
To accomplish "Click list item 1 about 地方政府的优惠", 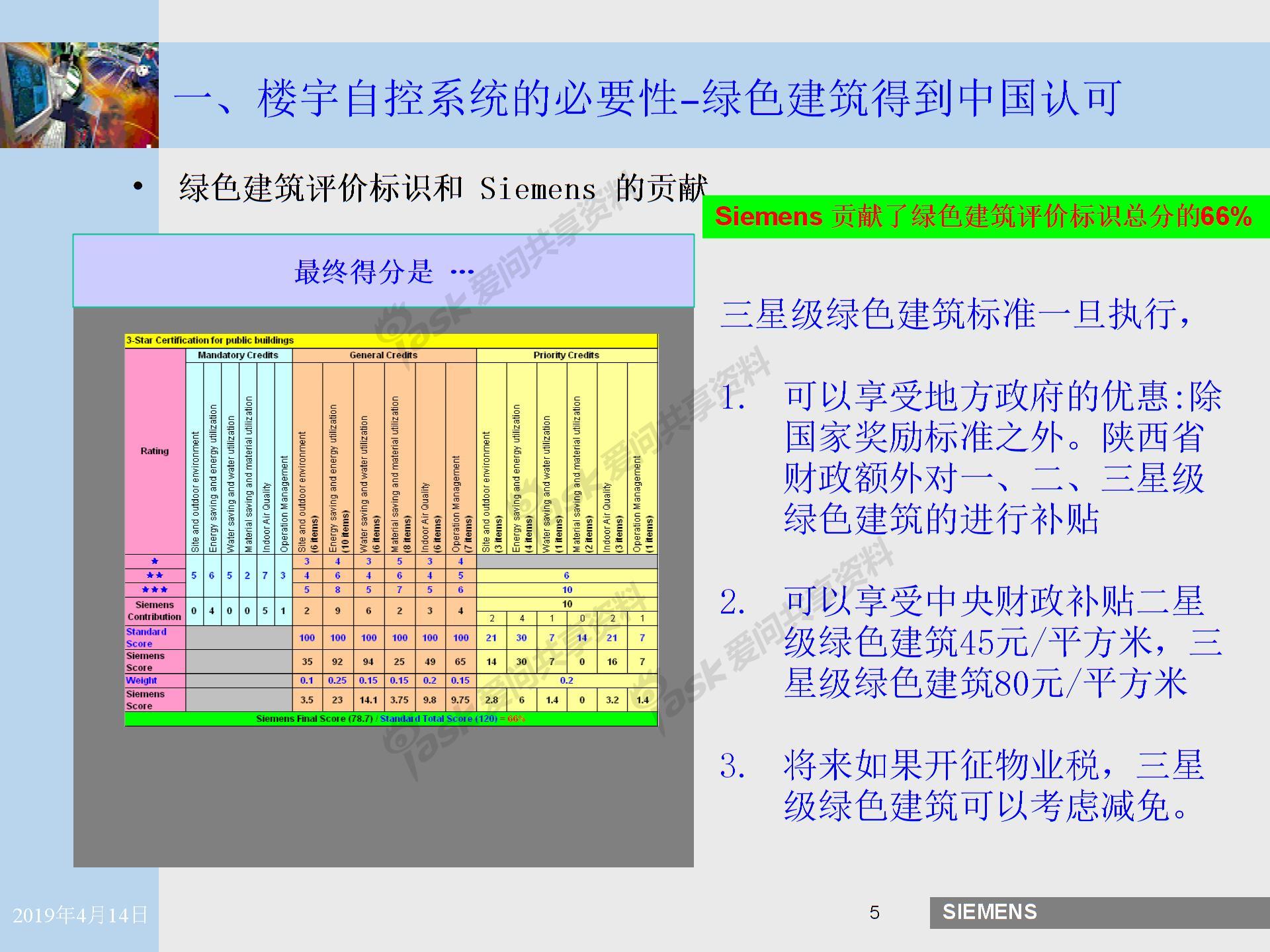I will click(970, 457).
